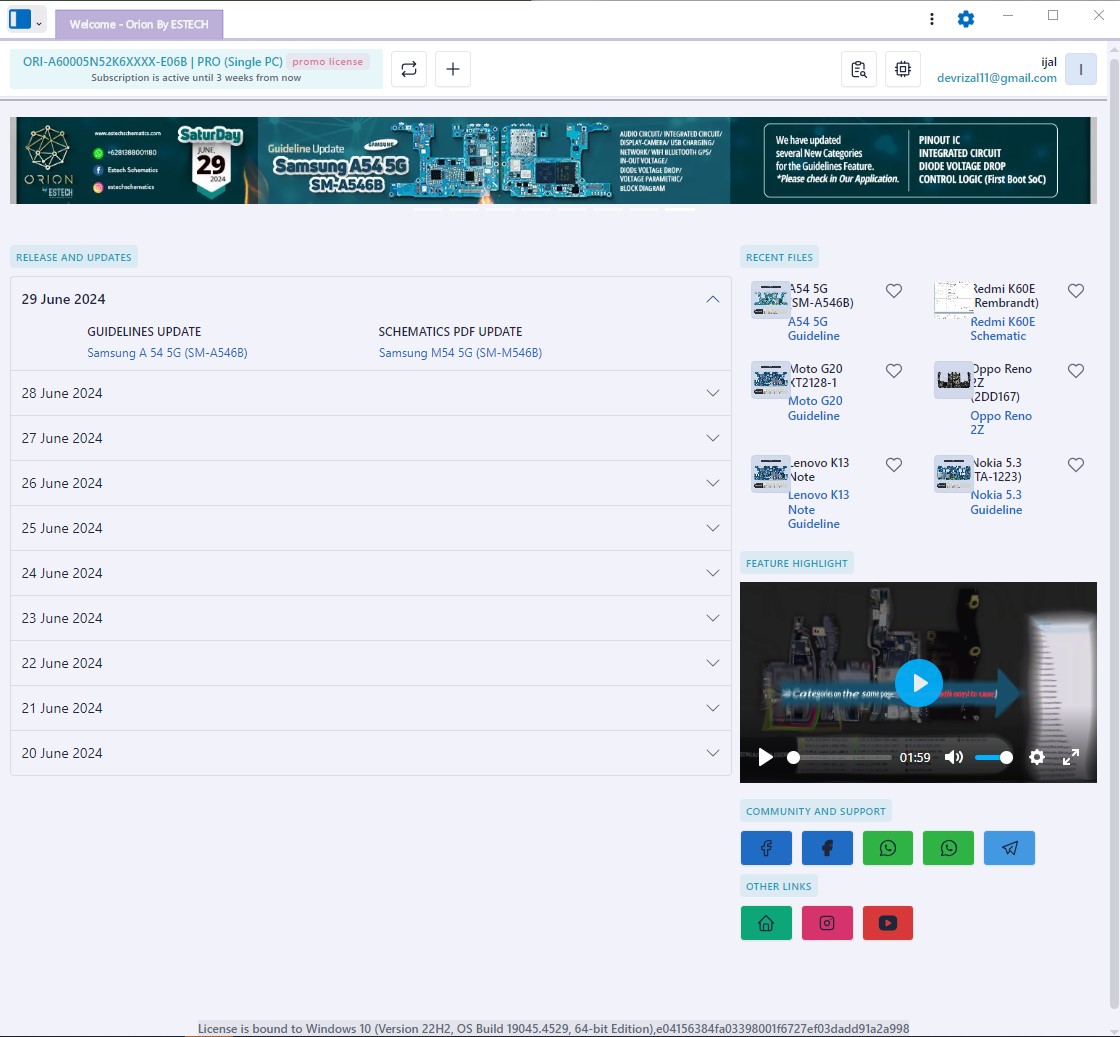The image size is (1120, 1037).
Task: Expand the 20 June 2024 section
Action: [x=371, y=753]
